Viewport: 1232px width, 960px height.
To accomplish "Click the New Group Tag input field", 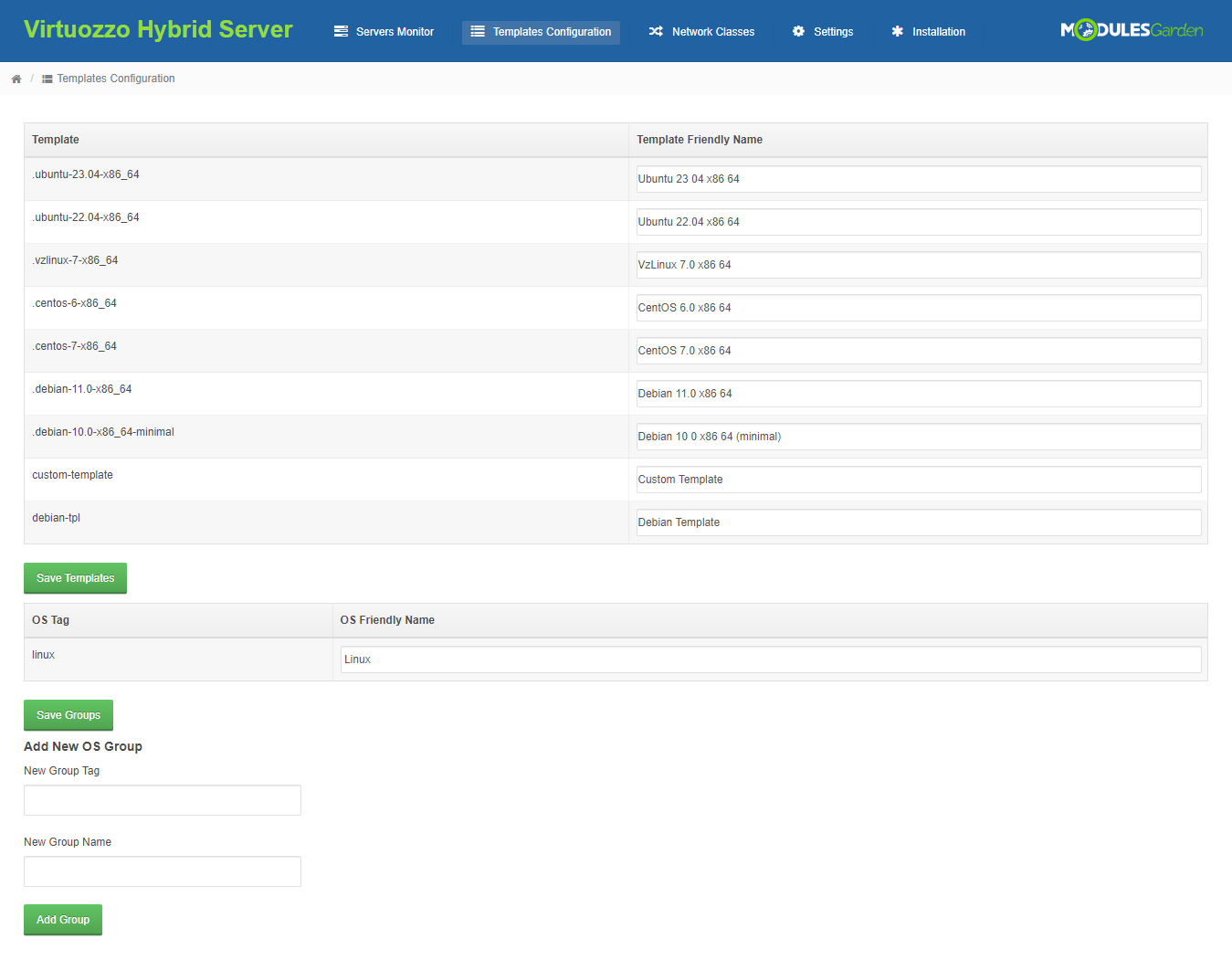I will tap(162, 799).
